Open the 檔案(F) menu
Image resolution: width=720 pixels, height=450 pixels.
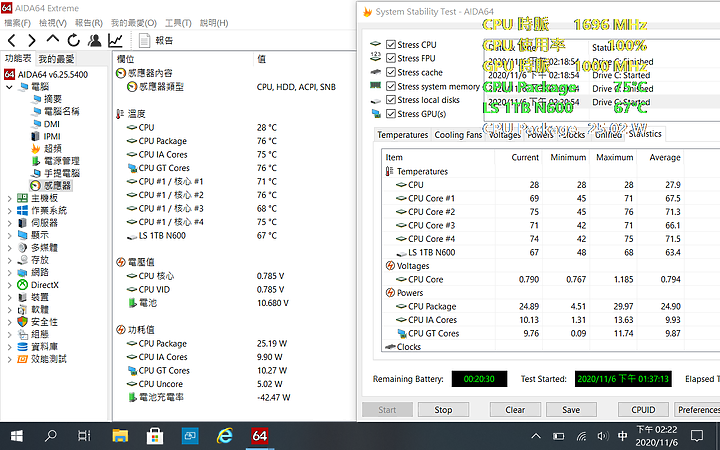pyautogui.click(x=17, y=22)
